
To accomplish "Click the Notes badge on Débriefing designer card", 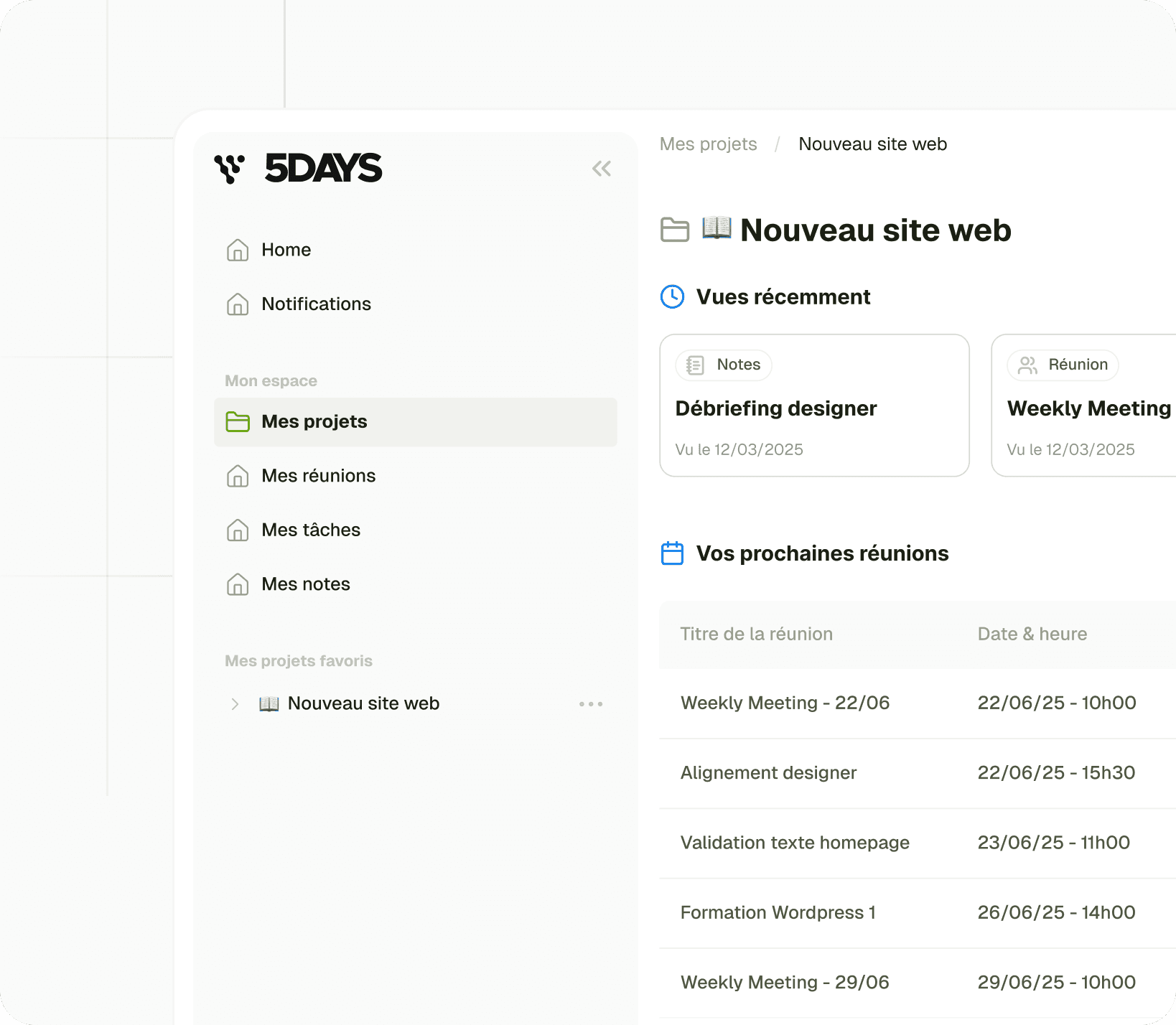I will (722, 365).
